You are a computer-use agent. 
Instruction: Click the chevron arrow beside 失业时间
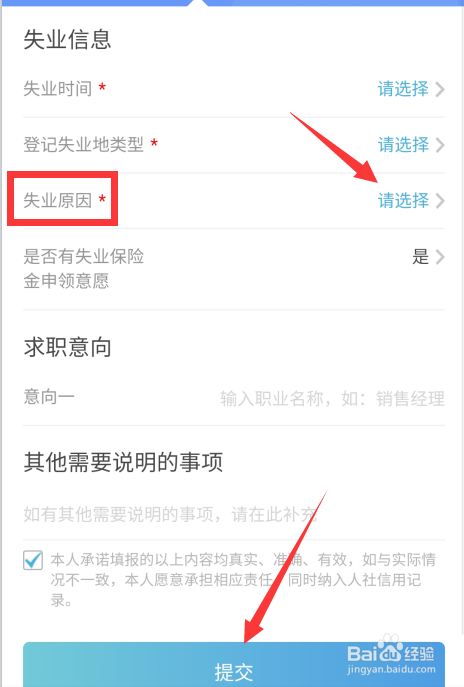click(440, 89)
